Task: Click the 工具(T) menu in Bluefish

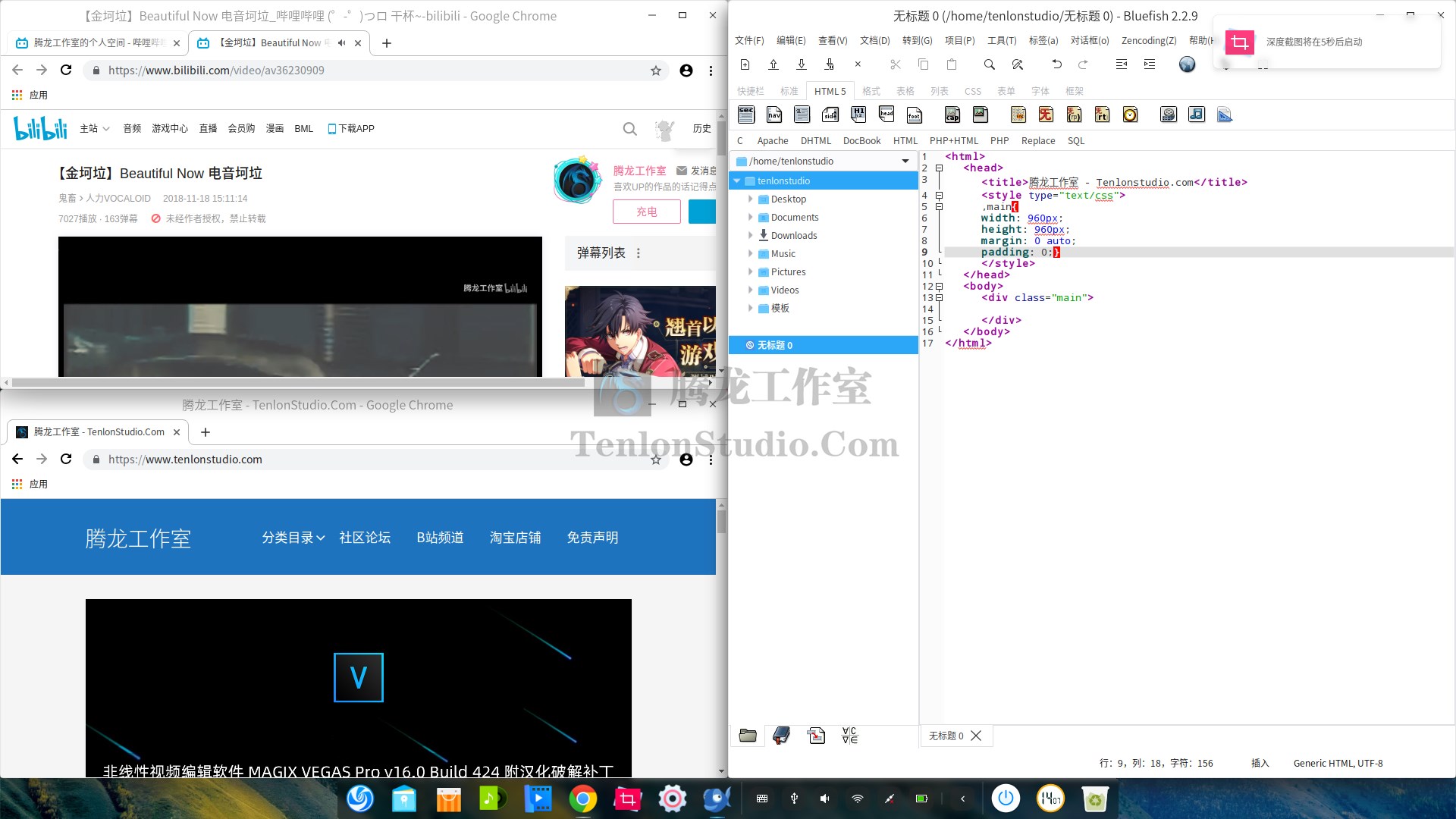Action: tap(1001, 40)
